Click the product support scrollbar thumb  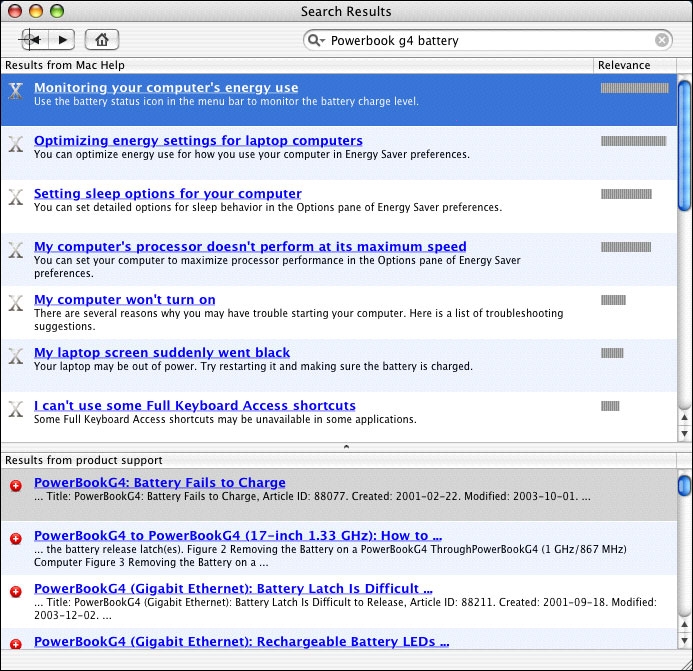685,485
